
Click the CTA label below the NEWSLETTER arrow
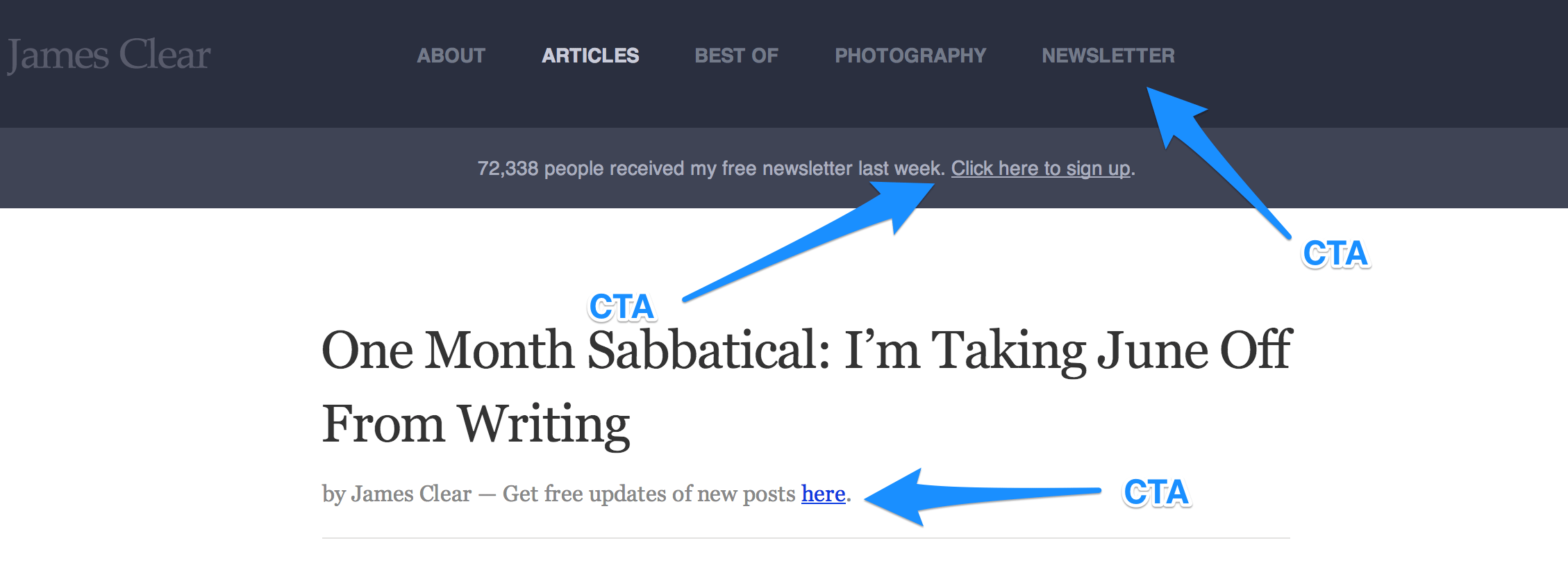(x=1335, y=253)
